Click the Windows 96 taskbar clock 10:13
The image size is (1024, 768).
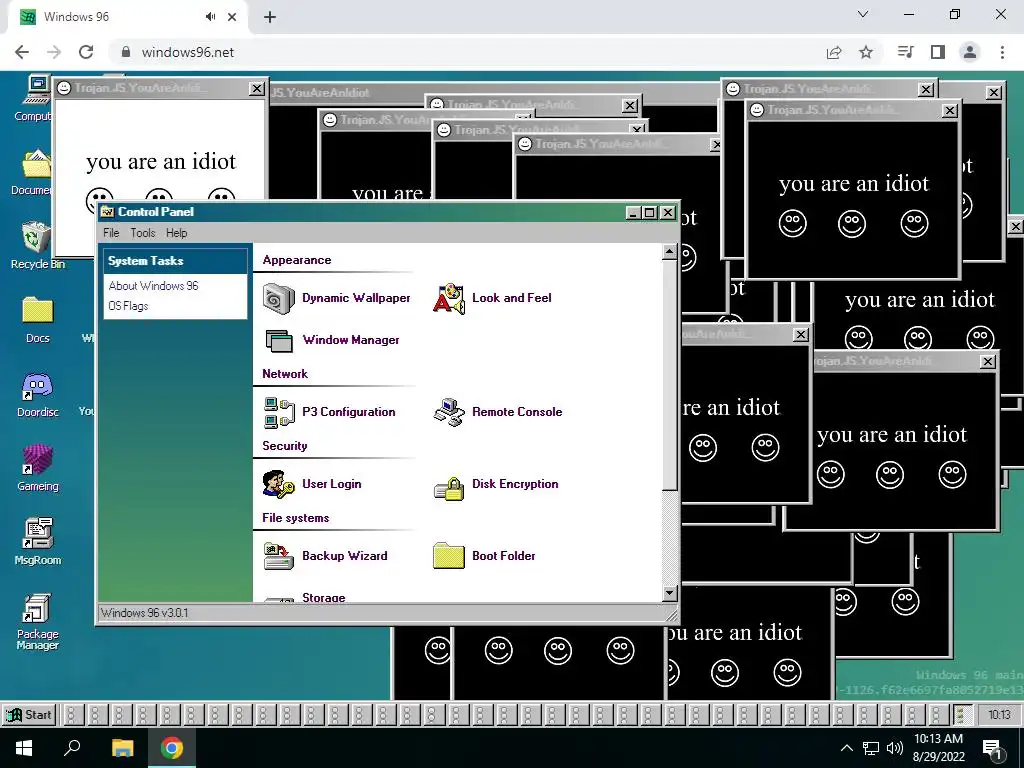(999, 715)
